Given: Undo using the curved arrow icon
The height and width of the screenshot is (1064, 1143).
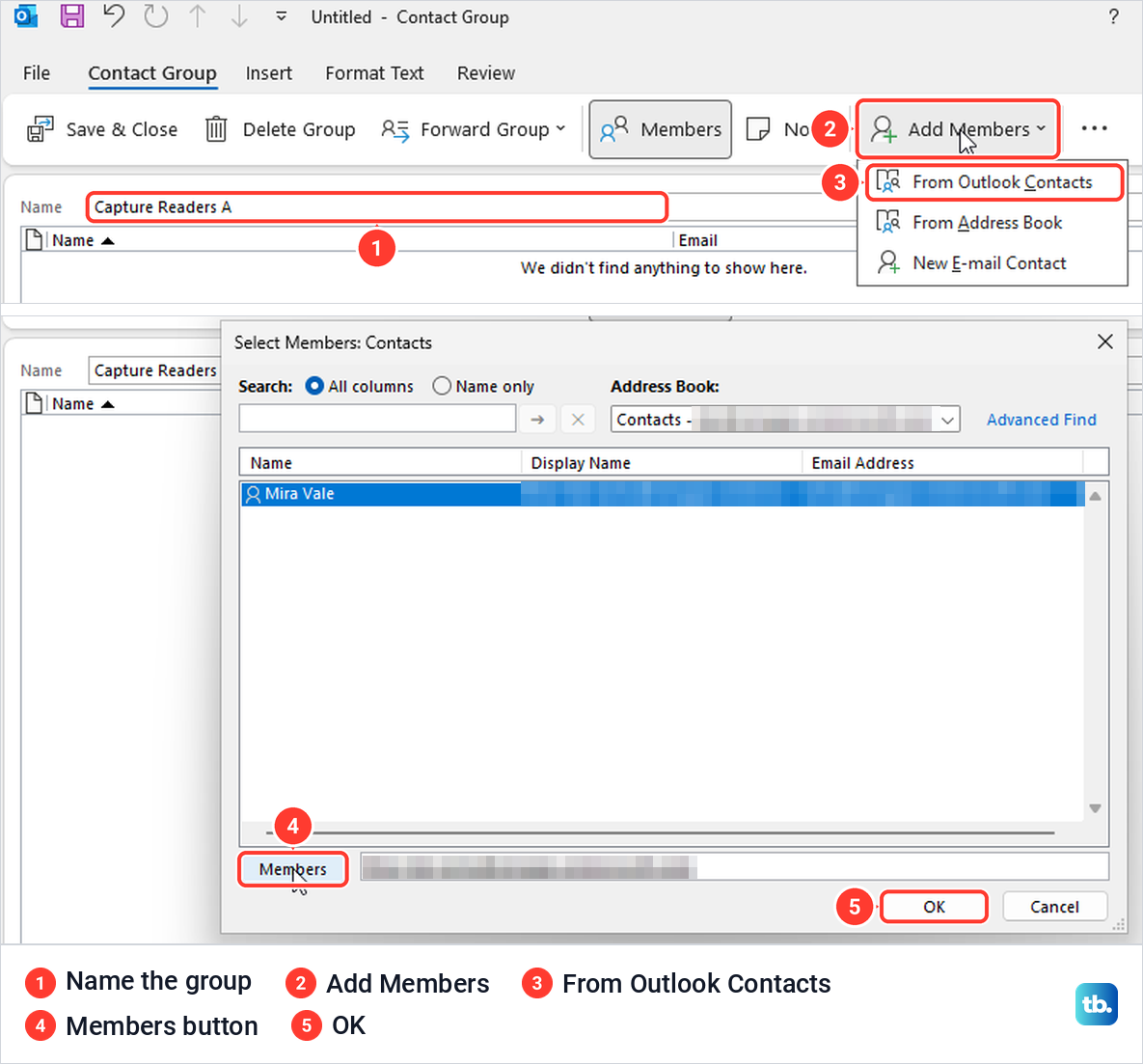Looking at the screenshot, I should point(113,16).
